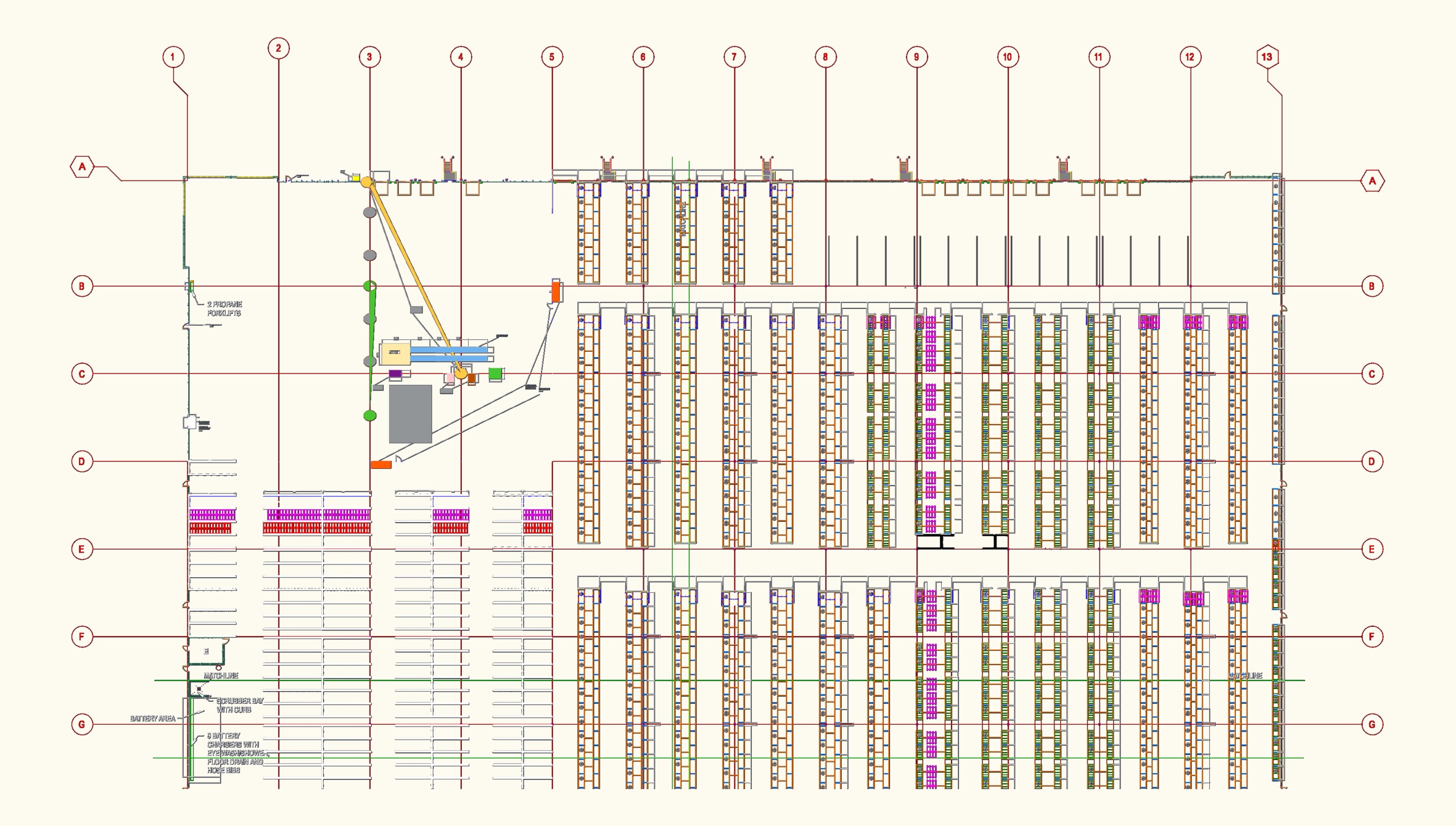
Task: Click hexagonal grid bubble A on right side
Action: 1372,181
